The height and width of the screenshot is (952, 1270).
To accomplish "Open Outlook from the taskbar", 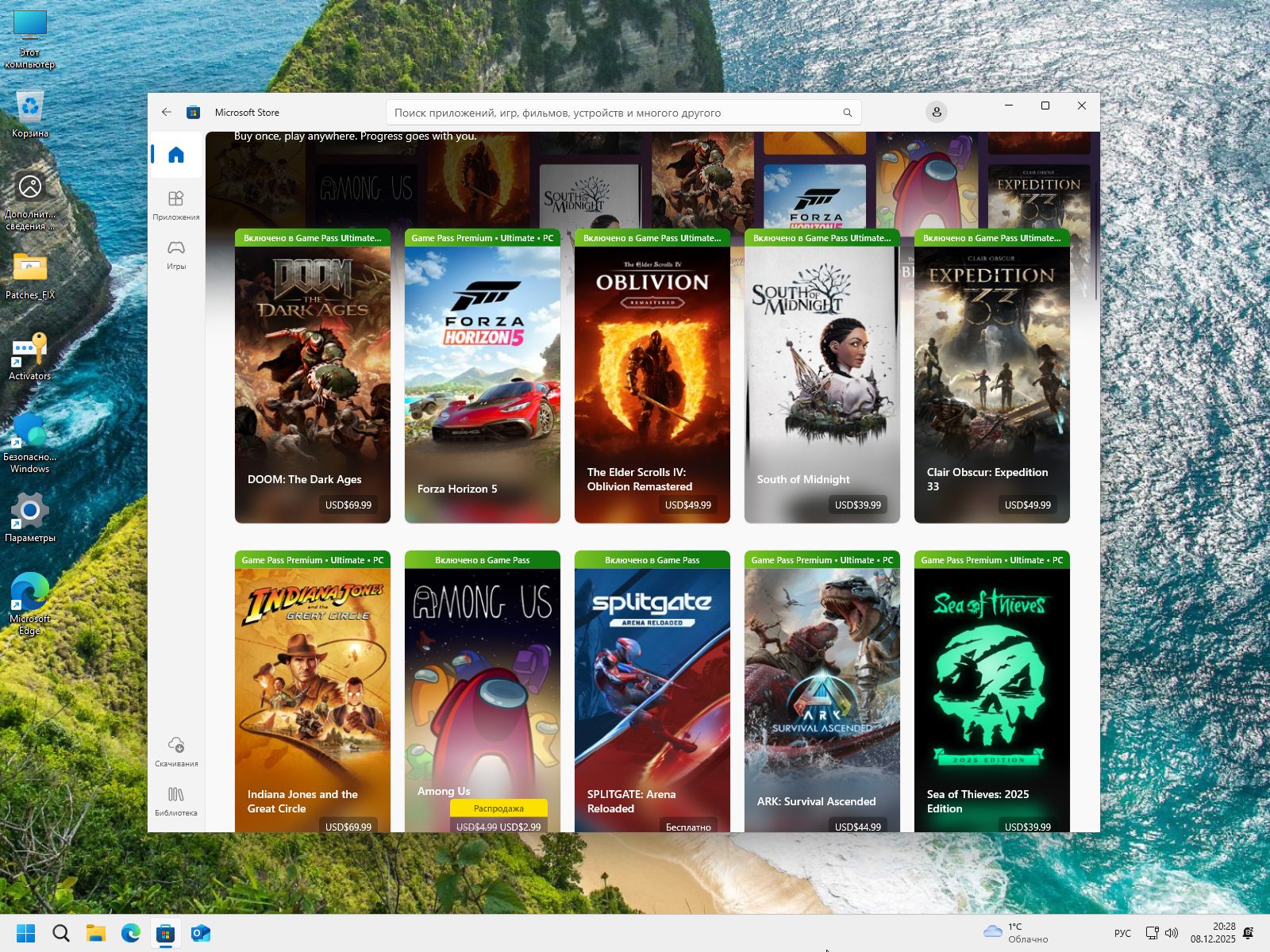I will [201, 934].
